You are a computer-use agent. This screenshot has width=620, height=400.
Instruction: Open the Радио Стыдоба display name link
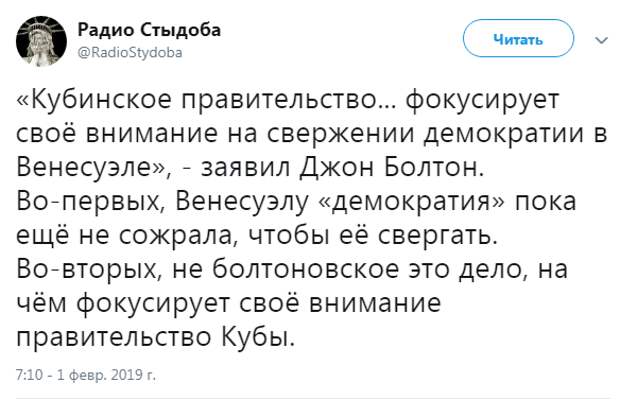click(150, 31)
